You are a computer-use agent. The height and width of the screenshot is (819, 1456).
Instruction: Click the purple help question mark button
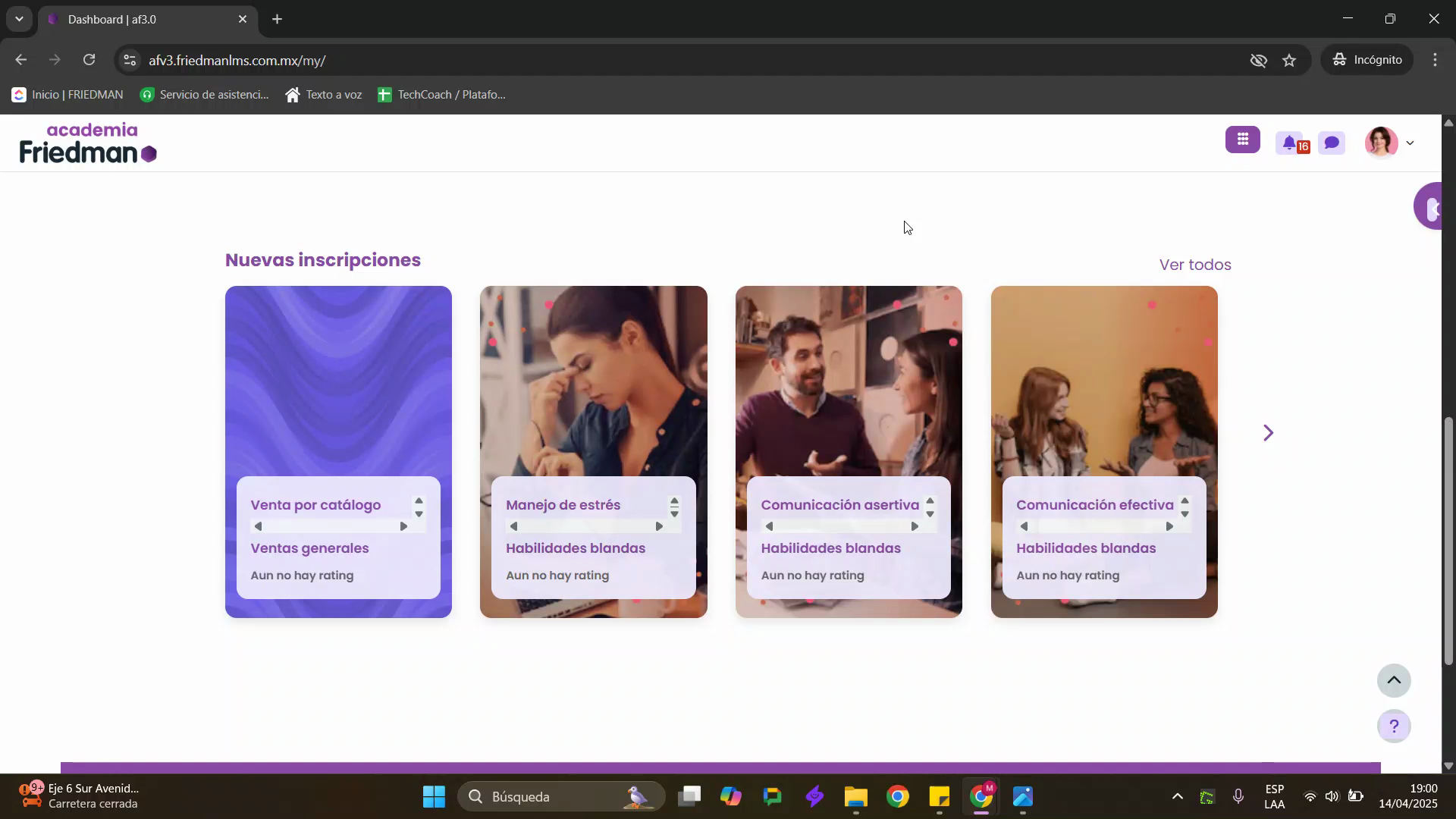click(x=1394, y=726)
